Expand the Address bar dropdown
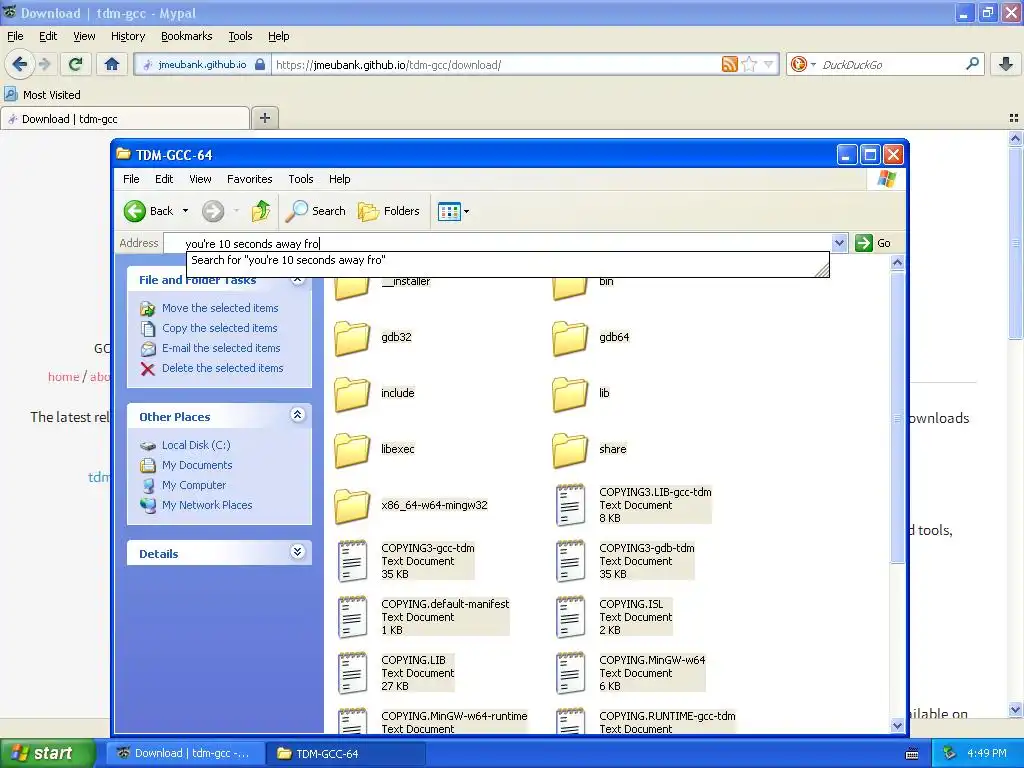 [x=840, y=243]
